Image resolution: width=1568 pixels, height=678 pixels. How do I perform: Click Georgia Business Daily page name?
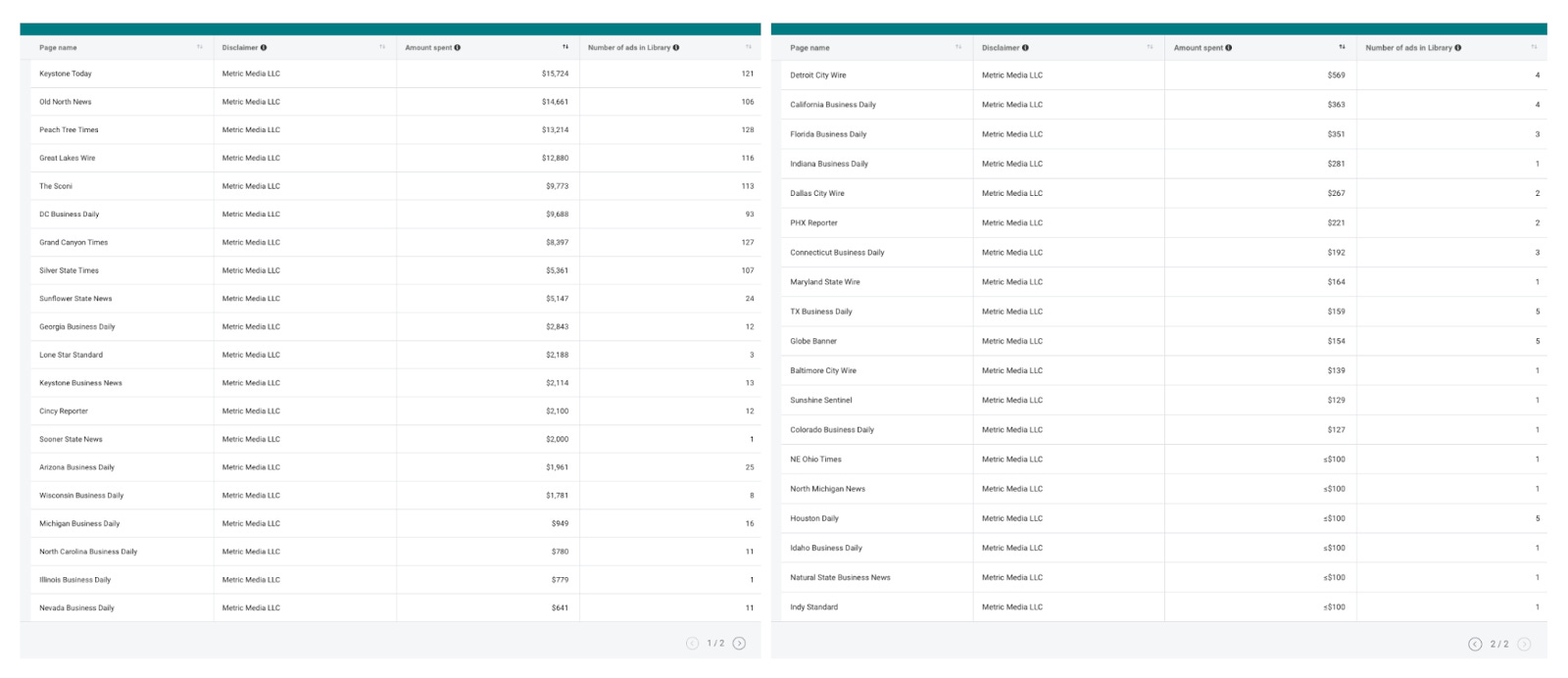pyautogui.click(x=77, y=326)
